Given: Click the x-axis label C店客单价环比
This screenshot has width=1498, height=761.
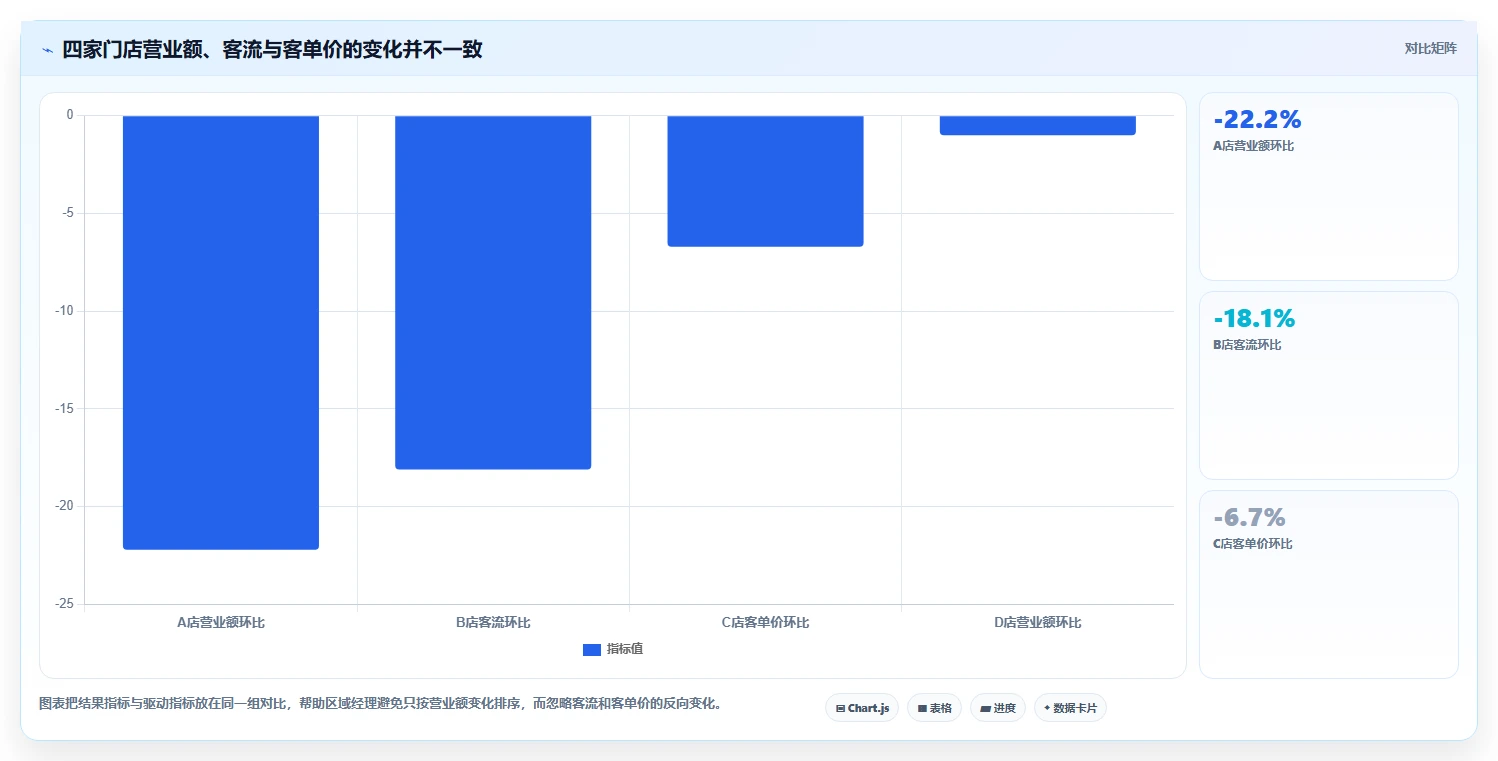Looking at the screenshot, I should point(765,622).
